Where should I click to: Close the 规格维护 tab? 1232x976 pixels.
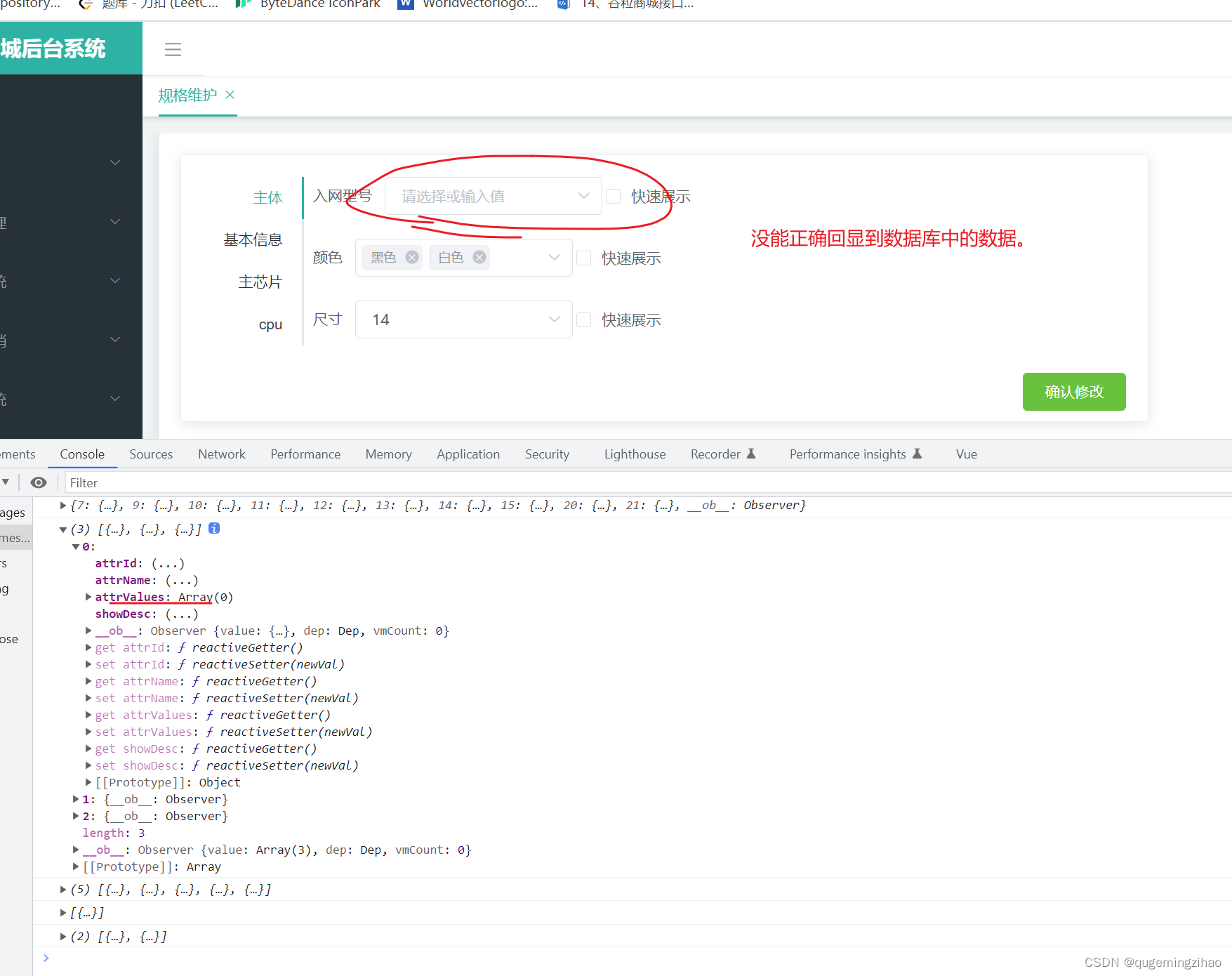tap(230, 95)
